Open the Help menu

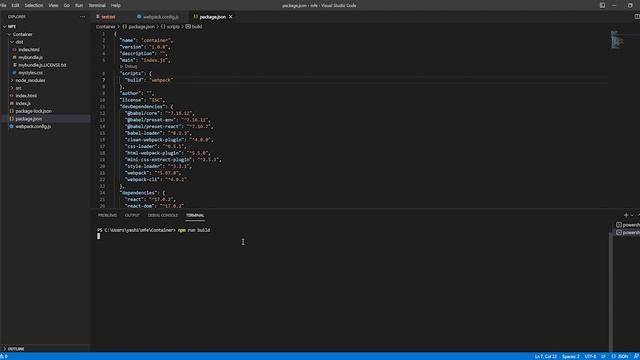(x=116, y=5)
